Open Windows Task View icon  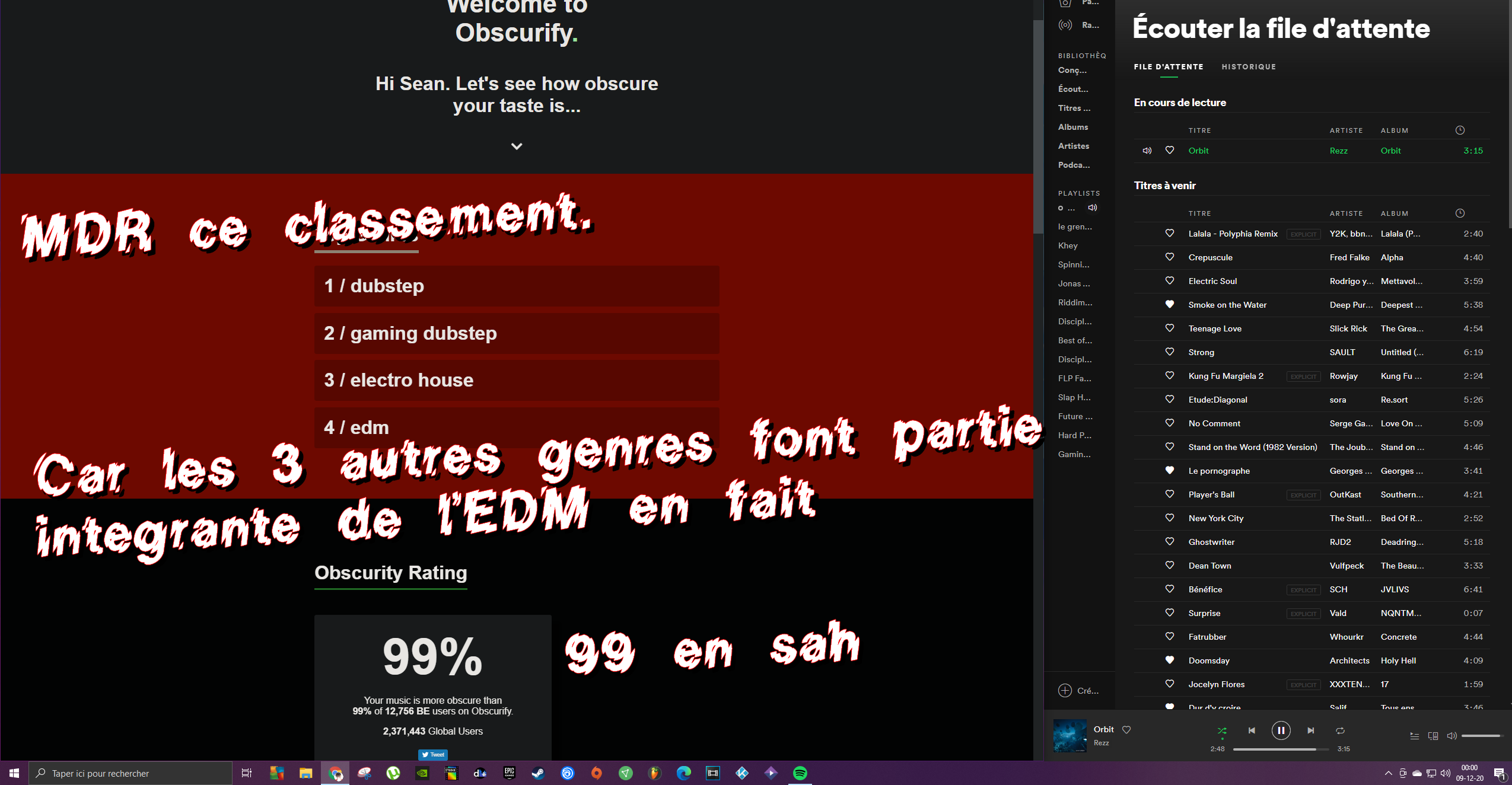247,773
